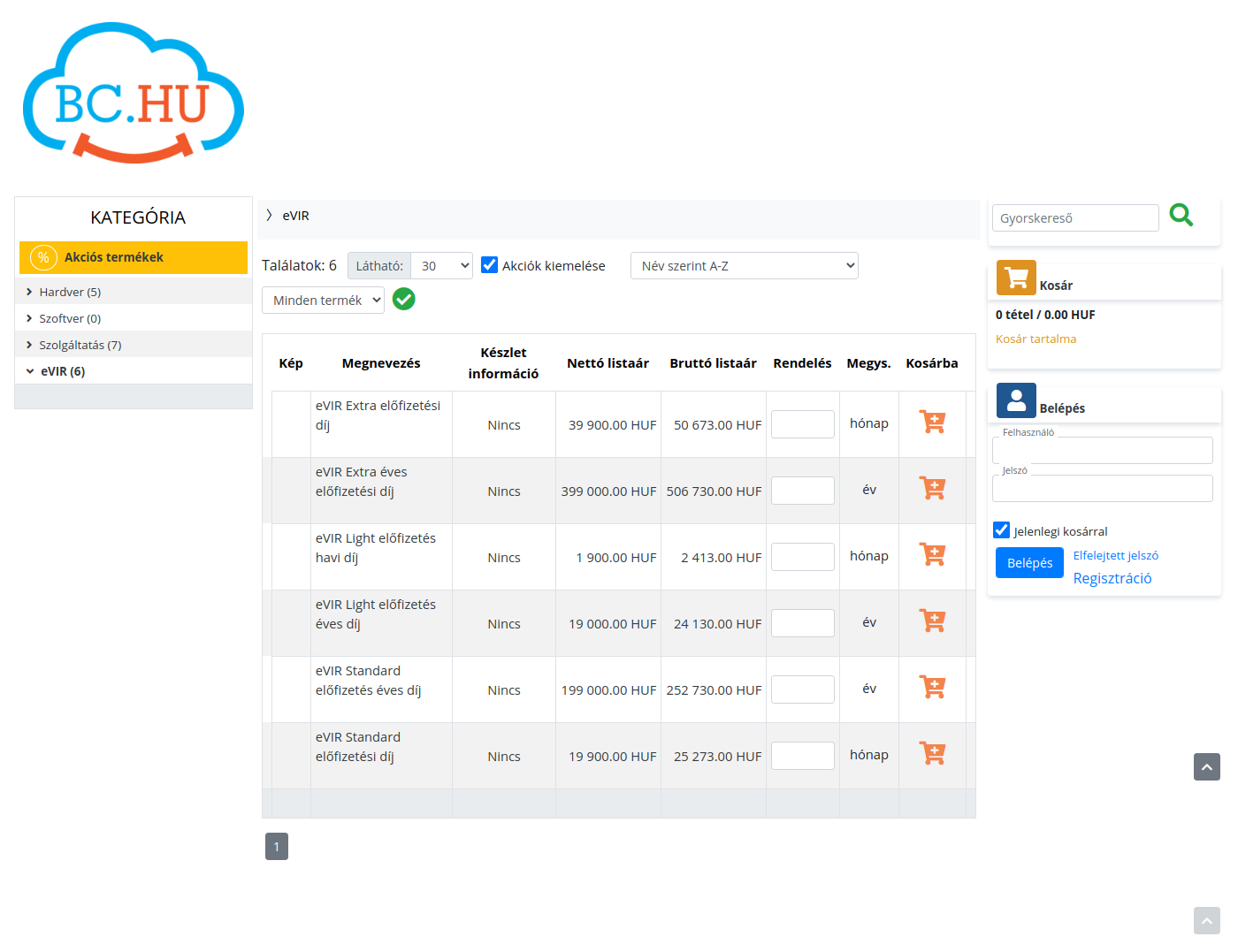Image resolution: width=1238 pixels, height=952 pixels.
Task: Click the 0 tétel / 0.00 HUF cart summary
Action: 1045,315
